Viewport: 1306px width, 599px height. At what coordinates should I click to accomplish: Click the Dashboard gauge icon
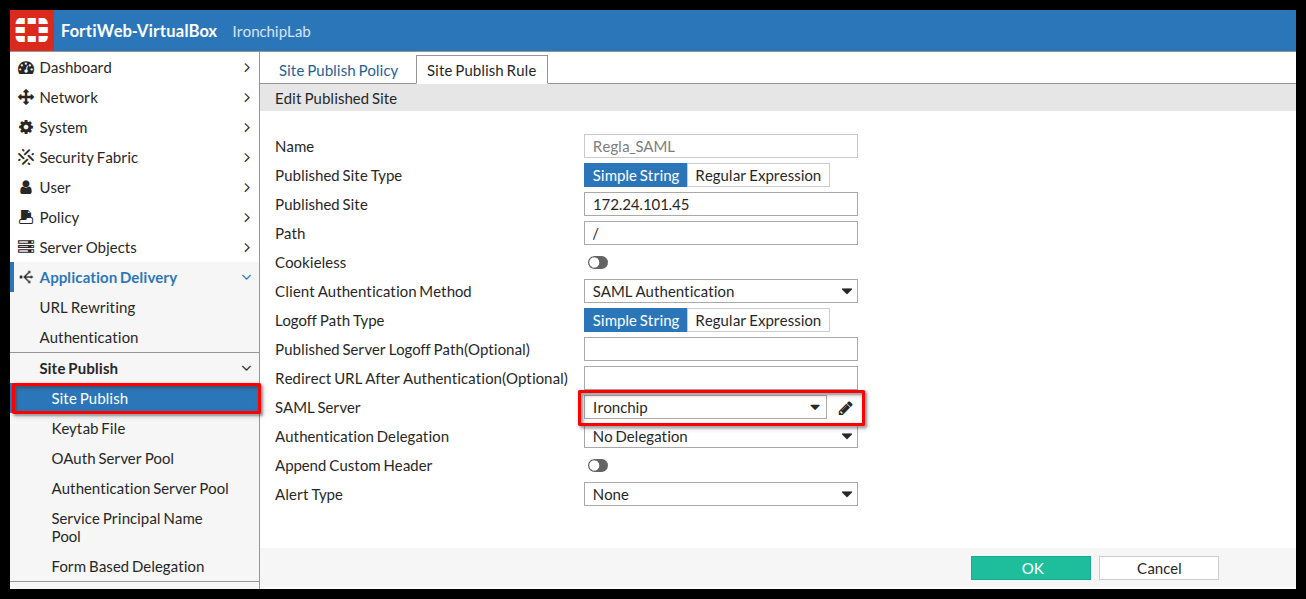tap(26, 68)
